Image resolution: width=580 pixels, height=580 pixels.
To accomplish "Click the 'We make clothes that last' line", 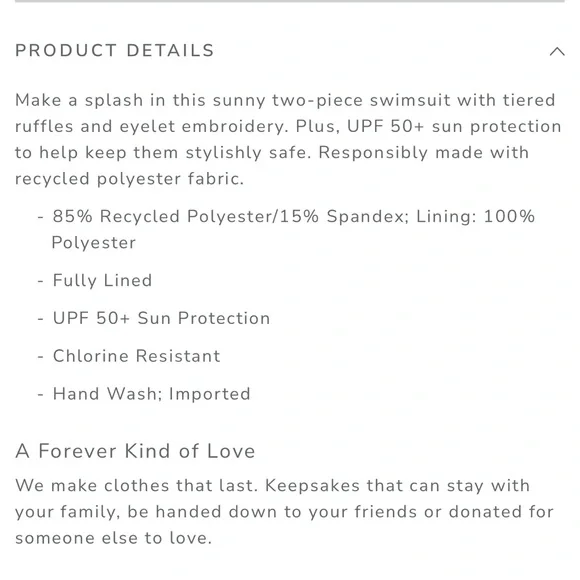I will (273, 485).
